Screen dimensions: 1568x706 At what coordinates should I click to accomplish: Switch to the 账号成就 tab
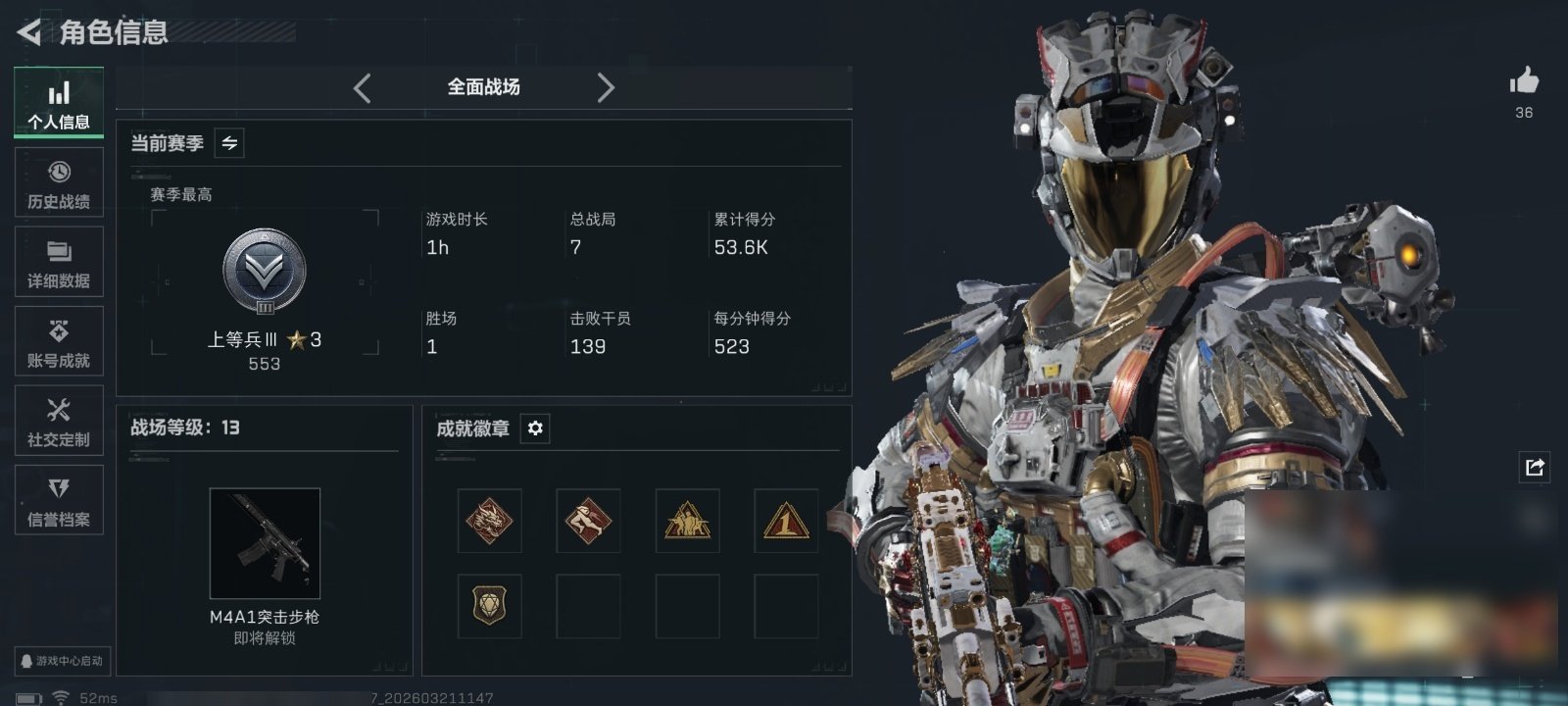coord(59,342)
